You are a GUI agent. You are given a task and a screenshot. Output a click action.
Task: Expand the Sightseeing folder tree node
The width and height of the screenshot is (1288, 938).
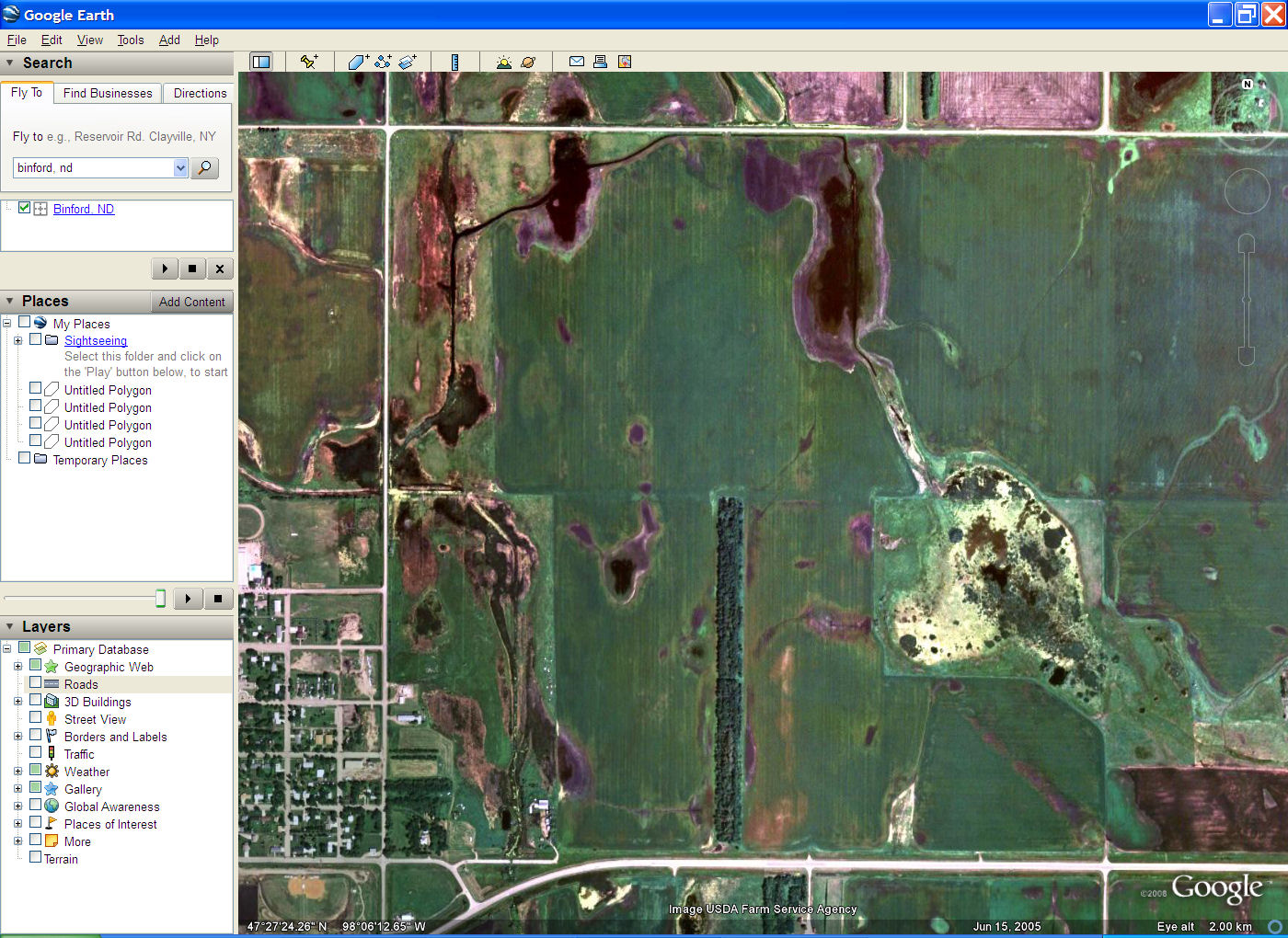pos(17,340)
